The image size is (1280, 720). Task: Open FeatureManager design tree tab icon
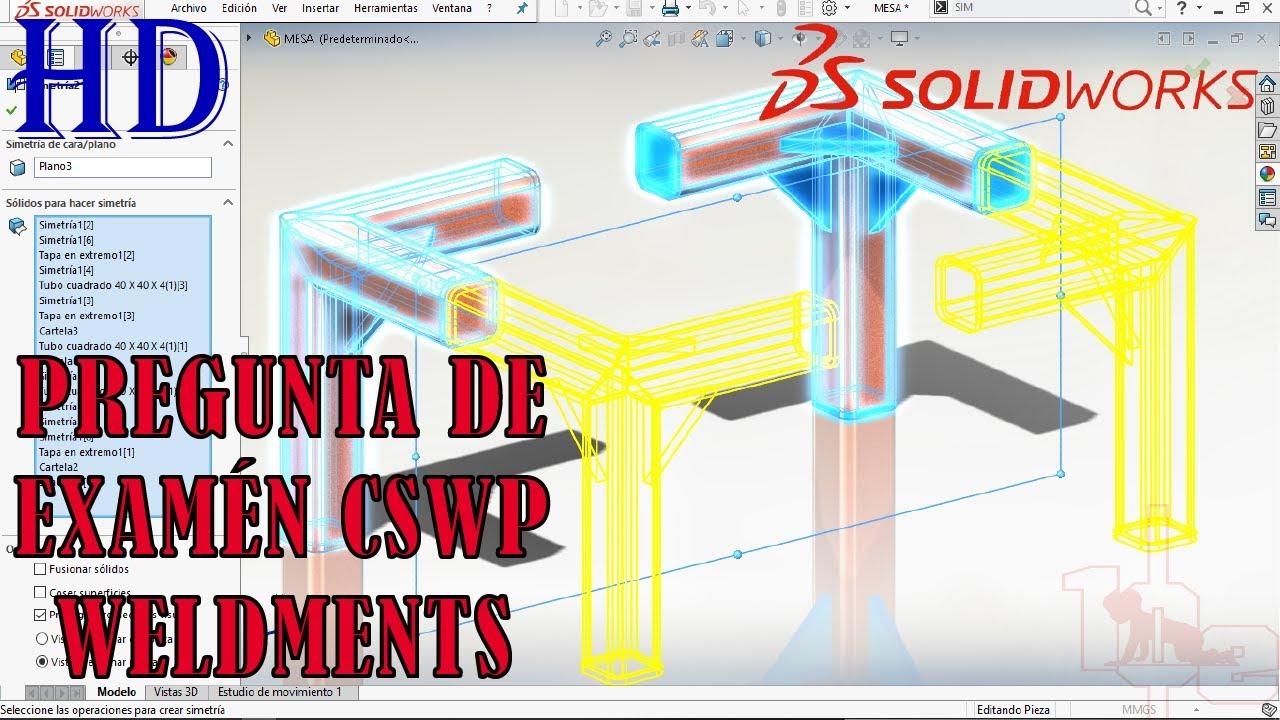18,57
